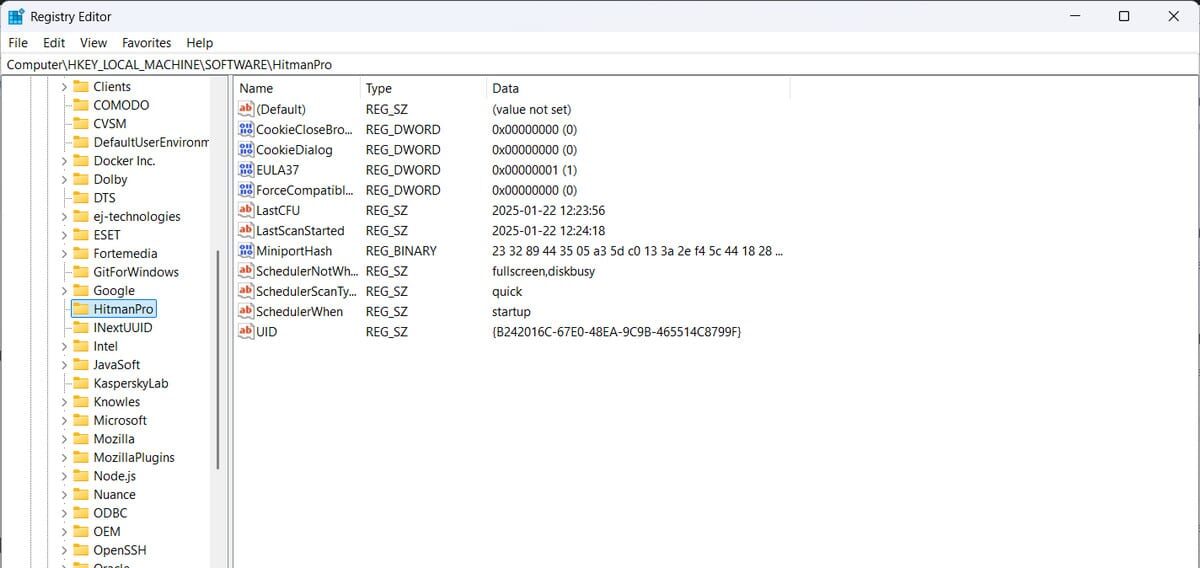This screenshot has width=1200, height=568.
Task: Sort values by the Data column header
Action: coord(638,88)
